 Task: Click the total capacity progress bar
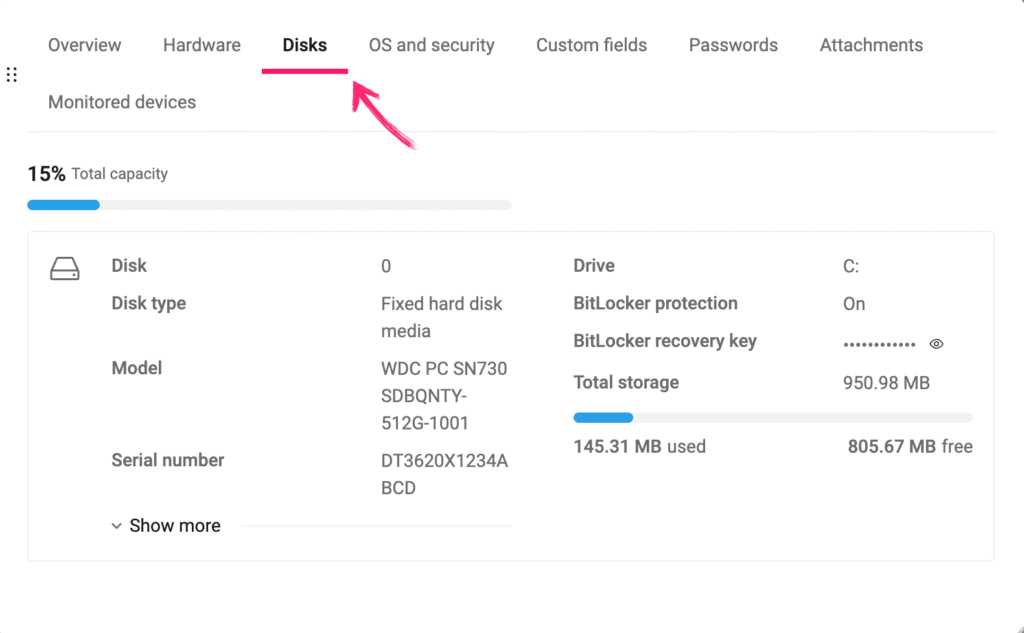[269, 205]
